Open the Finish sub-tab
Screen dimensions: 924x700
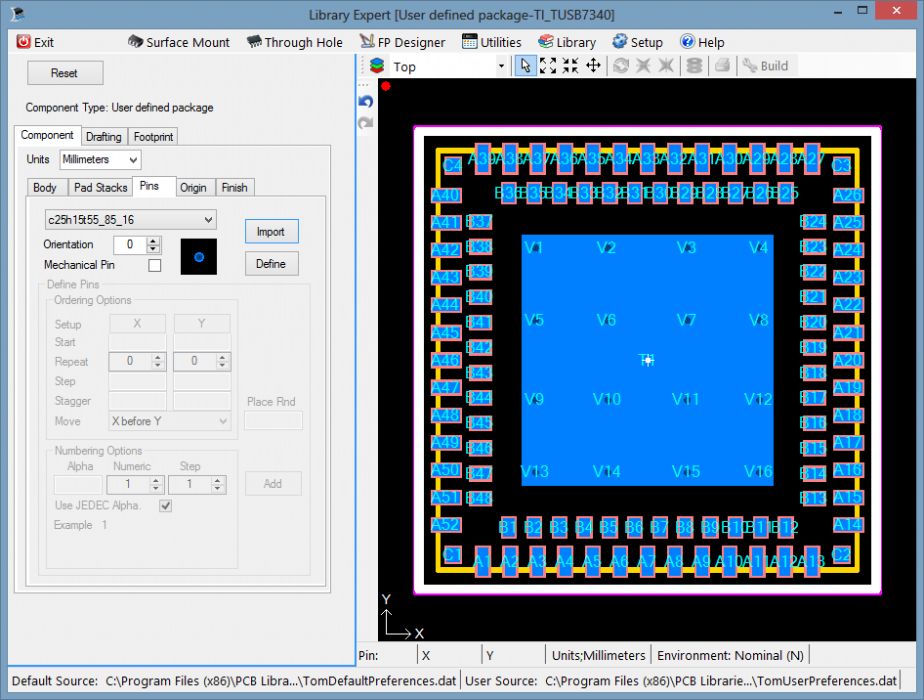(234, 187)
